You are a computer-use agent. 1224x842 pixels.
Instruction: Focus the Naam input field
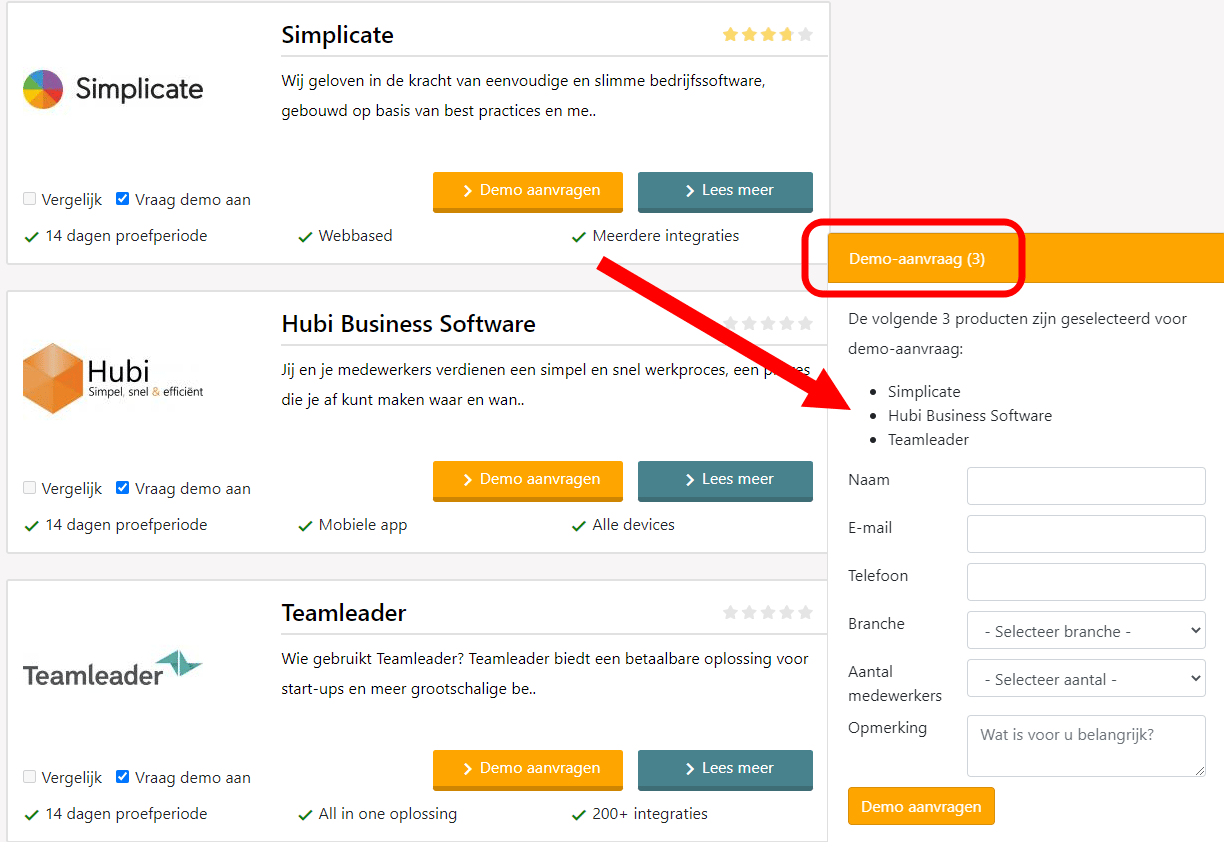pos(1086,486)
